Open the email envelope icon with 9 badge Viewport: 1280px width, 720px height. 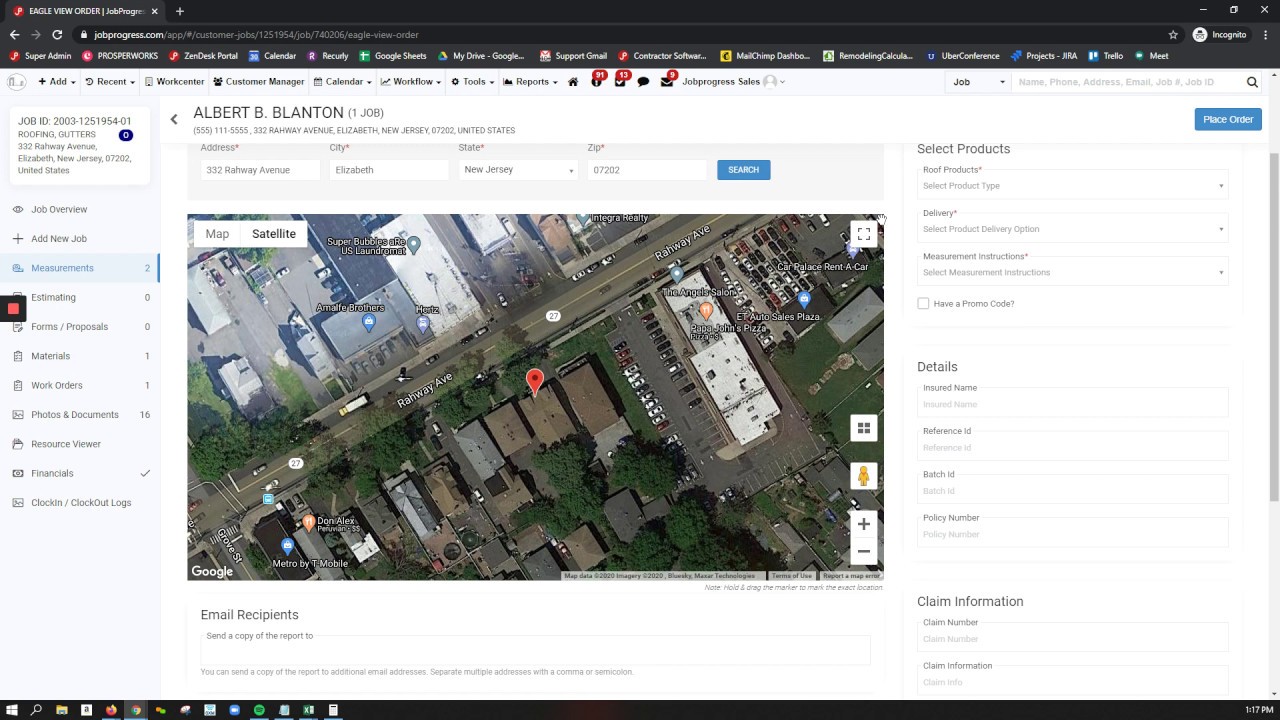(667, 81)
